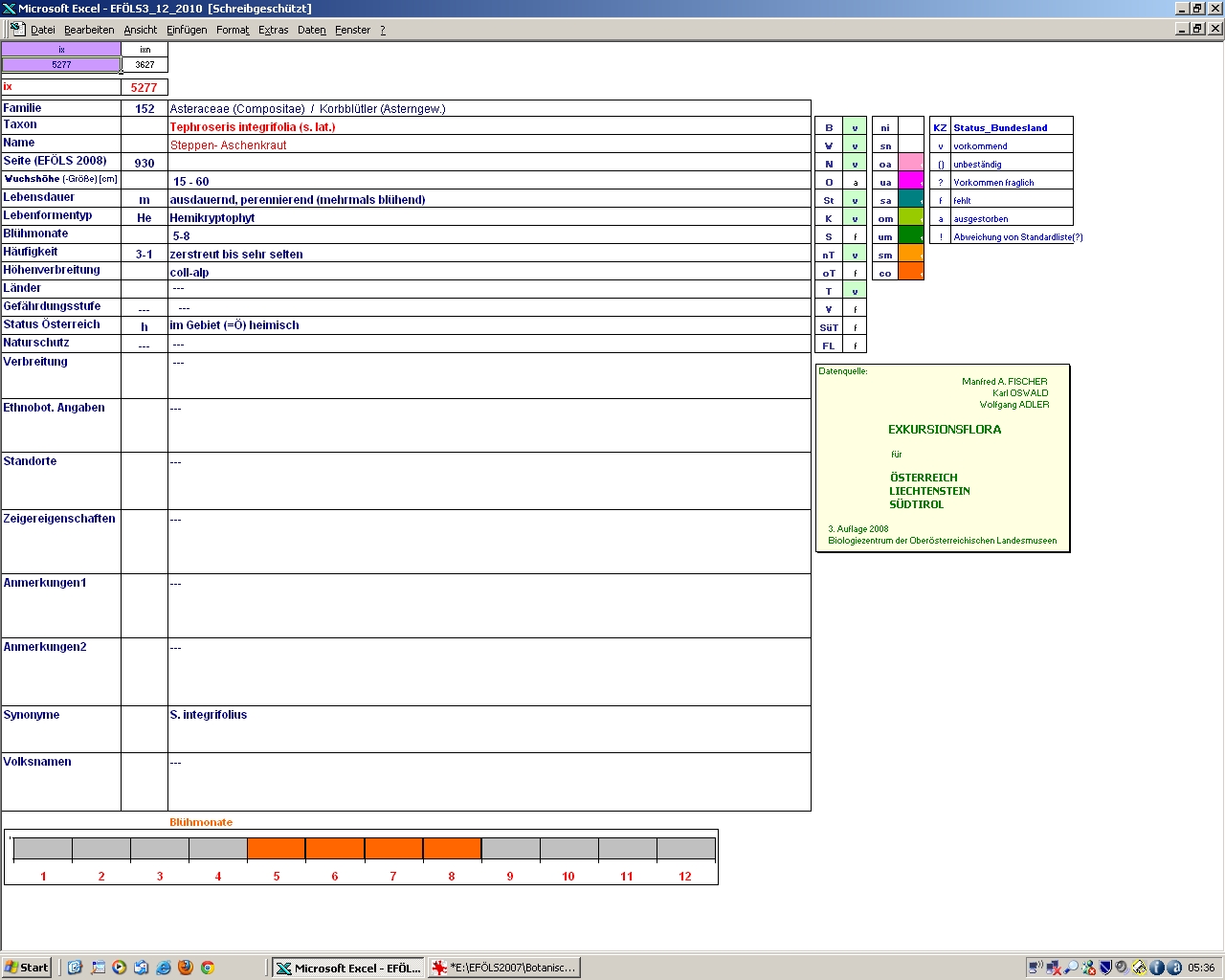Select the lime green 'om' color cell
This screenshot has height=980, width=1225.
(911, 217)
